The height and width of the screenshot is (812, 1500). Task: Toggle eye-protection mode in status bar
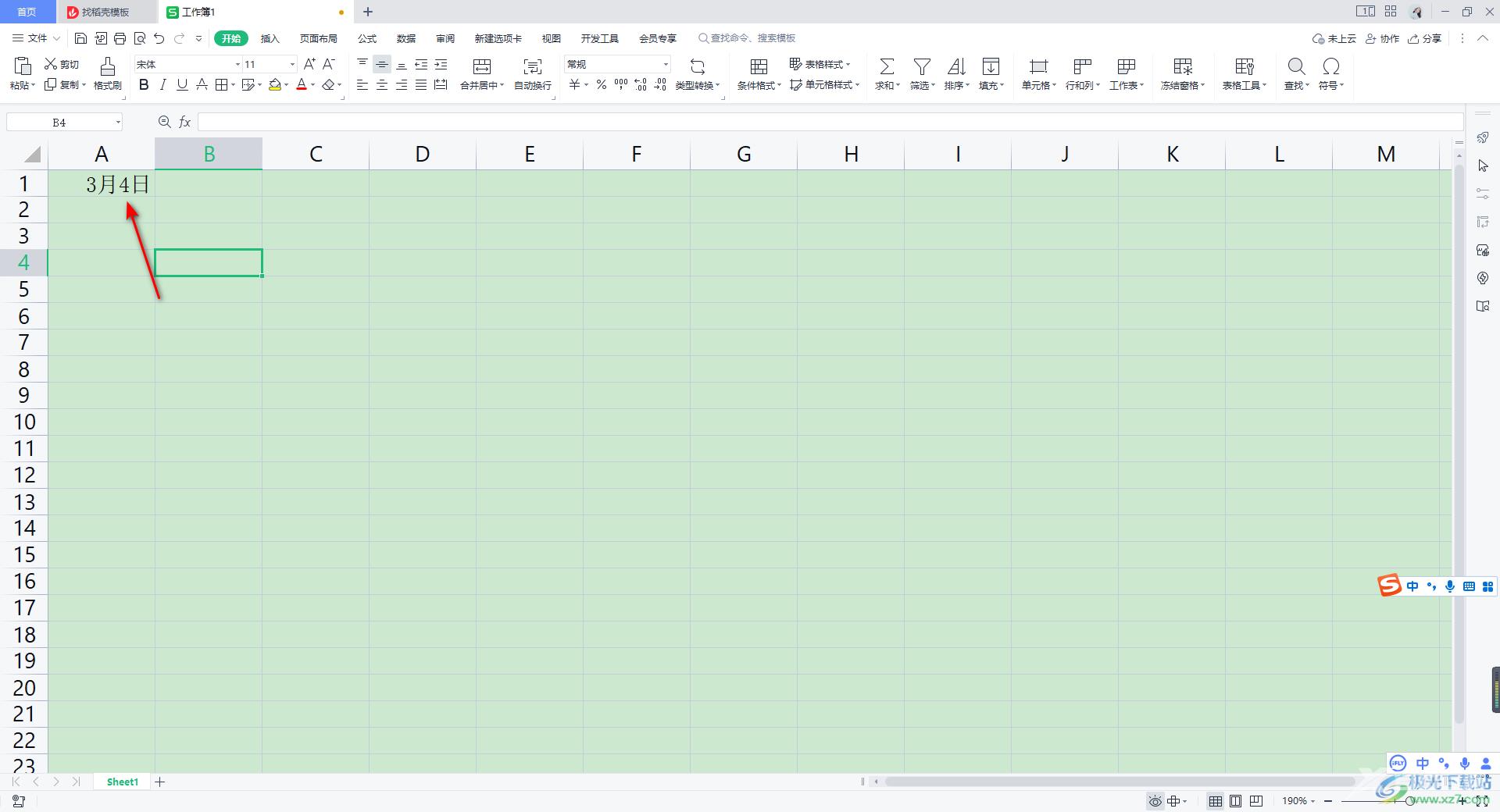(1155, 801)
